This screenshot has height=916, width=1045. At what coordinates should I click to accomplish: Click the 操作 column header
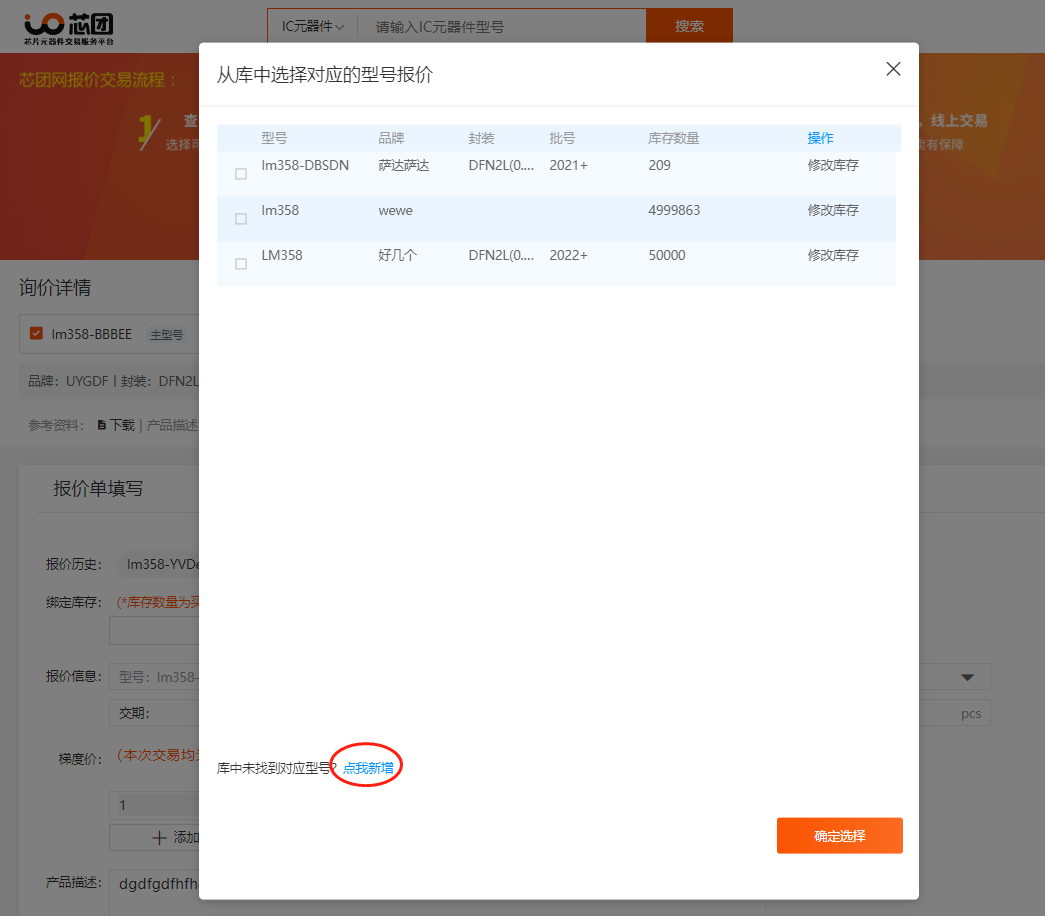click(x=820, y=138)
